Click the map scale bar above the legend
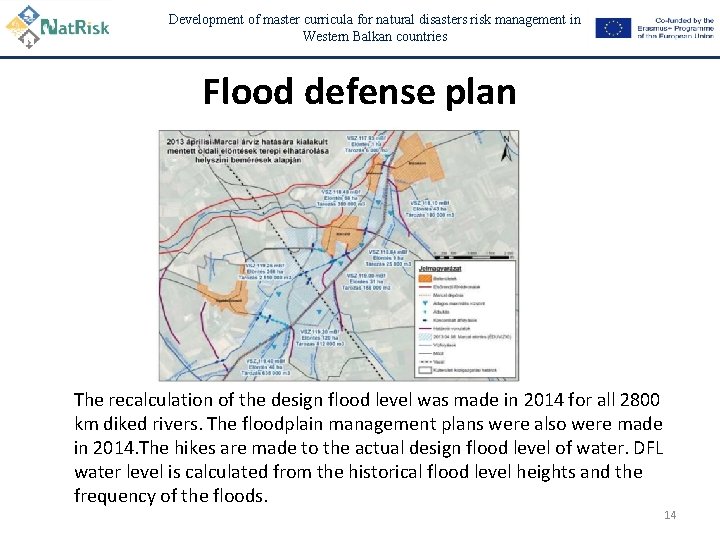The height and width of the screenshot is (540, 720). [x=473, y=255]
